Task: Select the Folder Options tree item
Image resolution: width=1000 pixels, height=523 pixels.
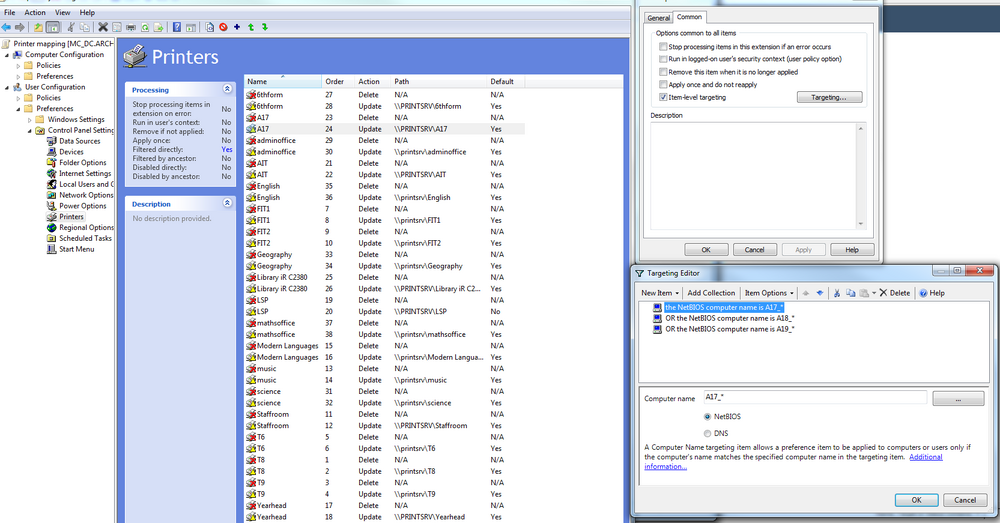Action: 77,163
